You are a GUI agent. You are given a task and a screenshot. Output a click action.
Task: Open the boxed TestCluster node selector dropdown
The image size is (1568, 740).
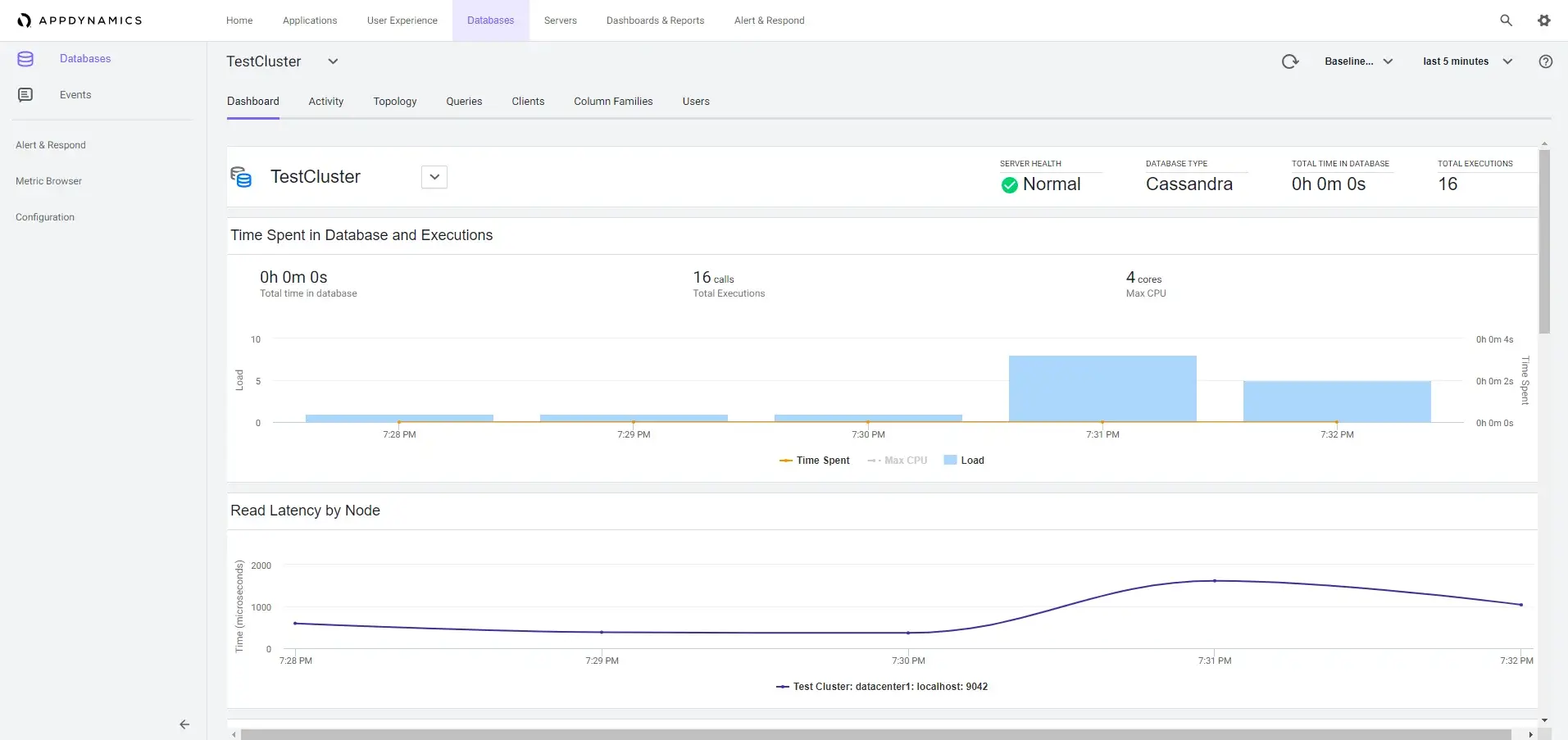point(434,177)
